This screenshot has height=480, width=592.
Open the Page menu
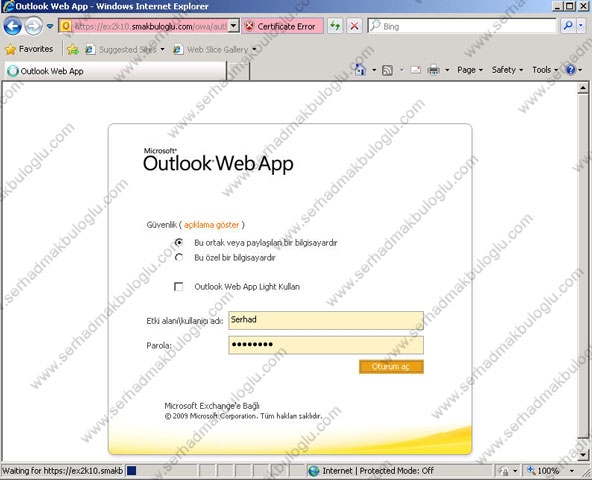pyautogui.click(x=470, y=70)
